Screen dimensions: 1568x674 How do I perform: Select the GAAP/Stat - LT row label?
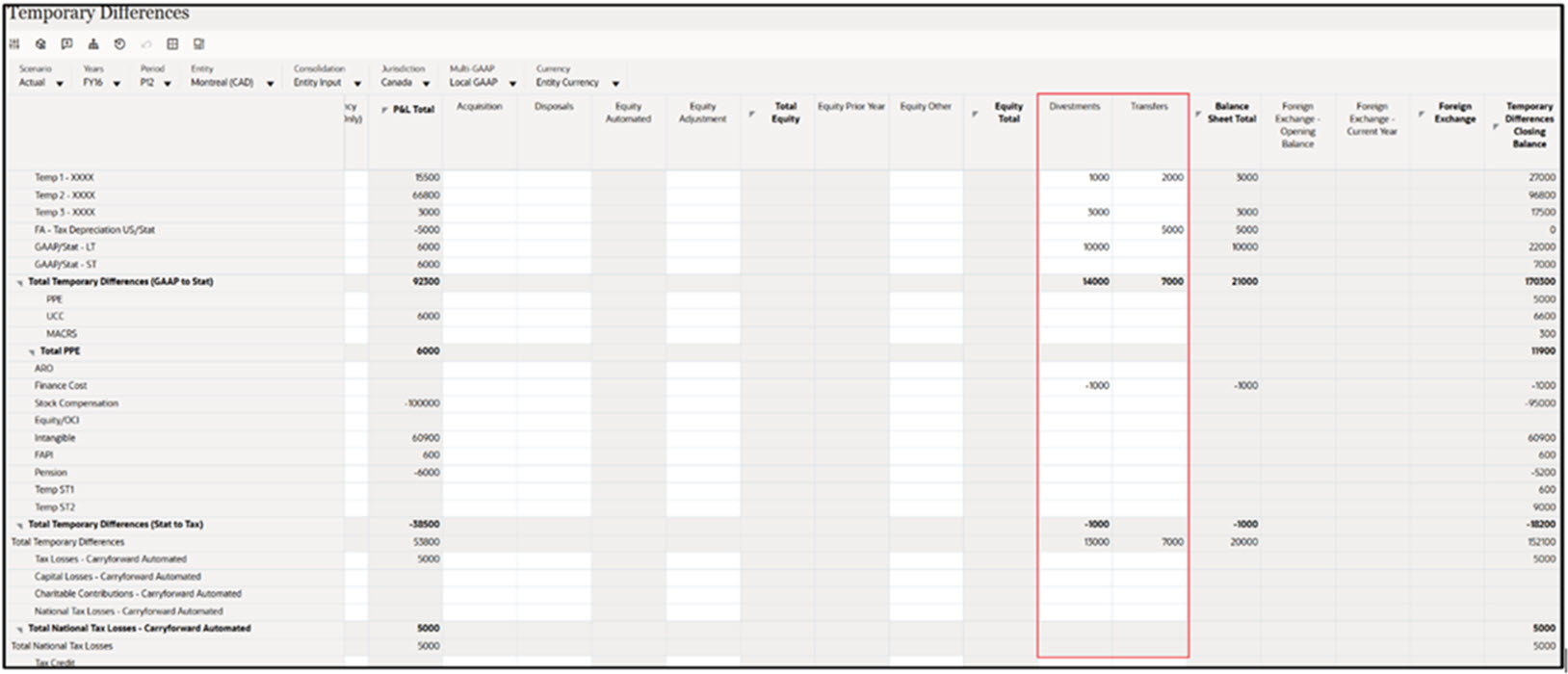tap(65, 247)
